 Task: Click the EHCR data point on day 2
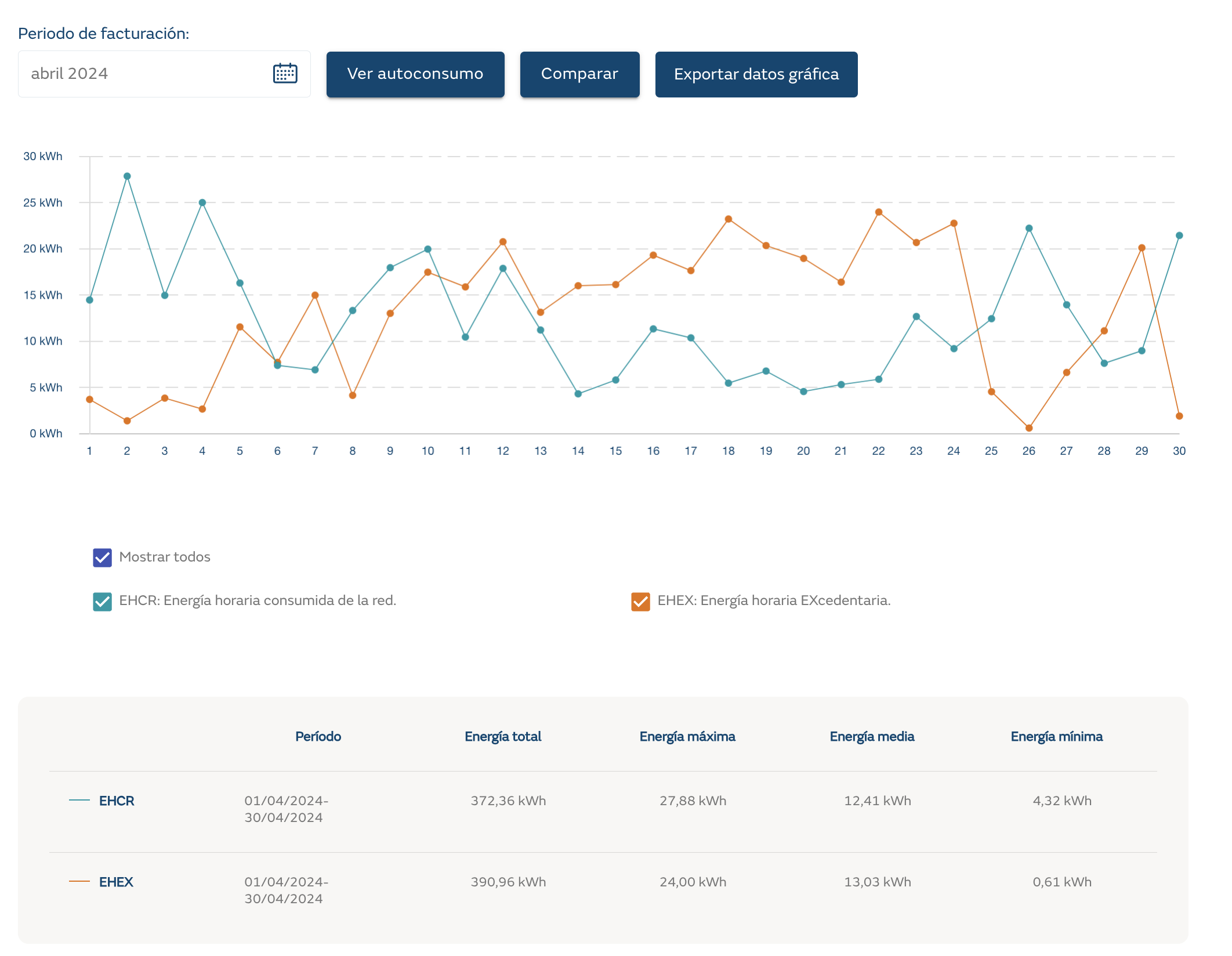[127, 176]
